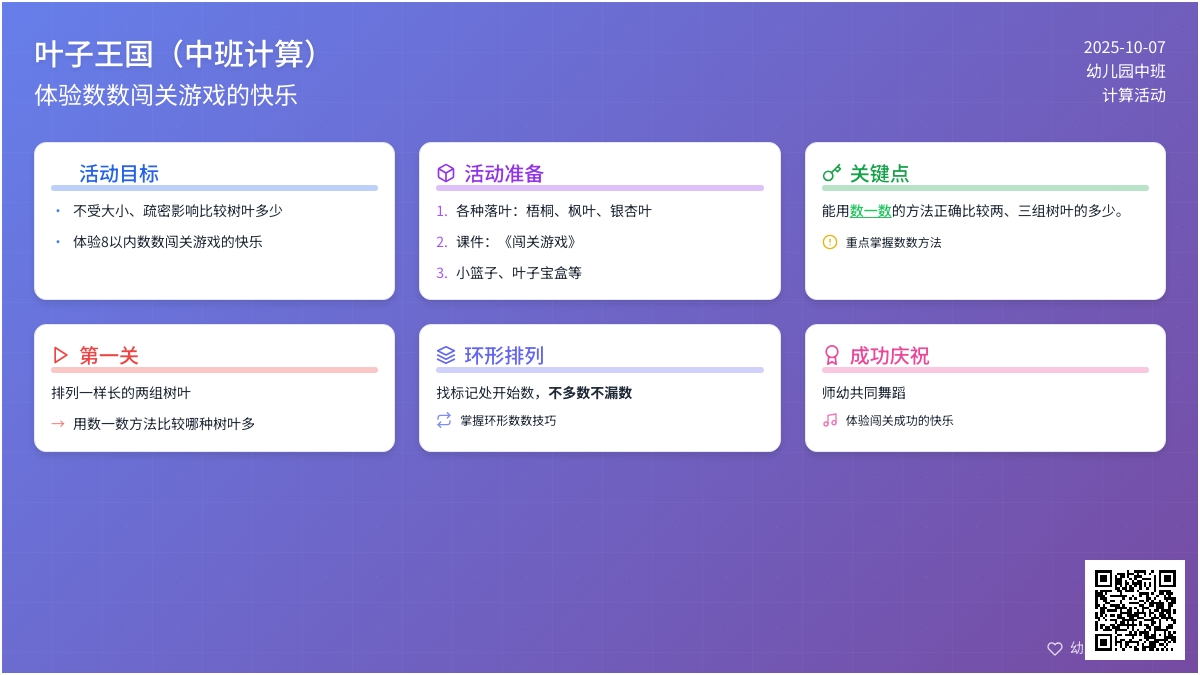Click the 活动目标 card heading
Screen dimensions: 1200x675
119,174
